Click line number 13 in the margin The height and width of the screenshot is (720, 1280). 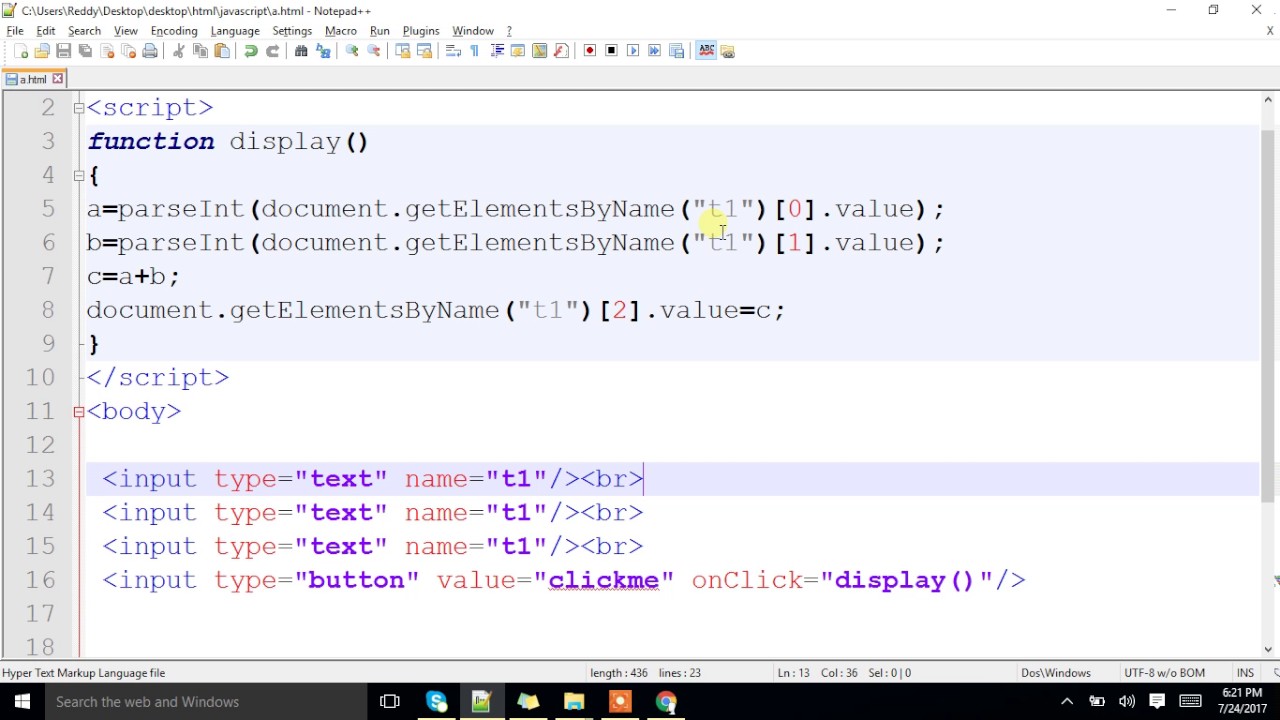(x=40, y=479)
